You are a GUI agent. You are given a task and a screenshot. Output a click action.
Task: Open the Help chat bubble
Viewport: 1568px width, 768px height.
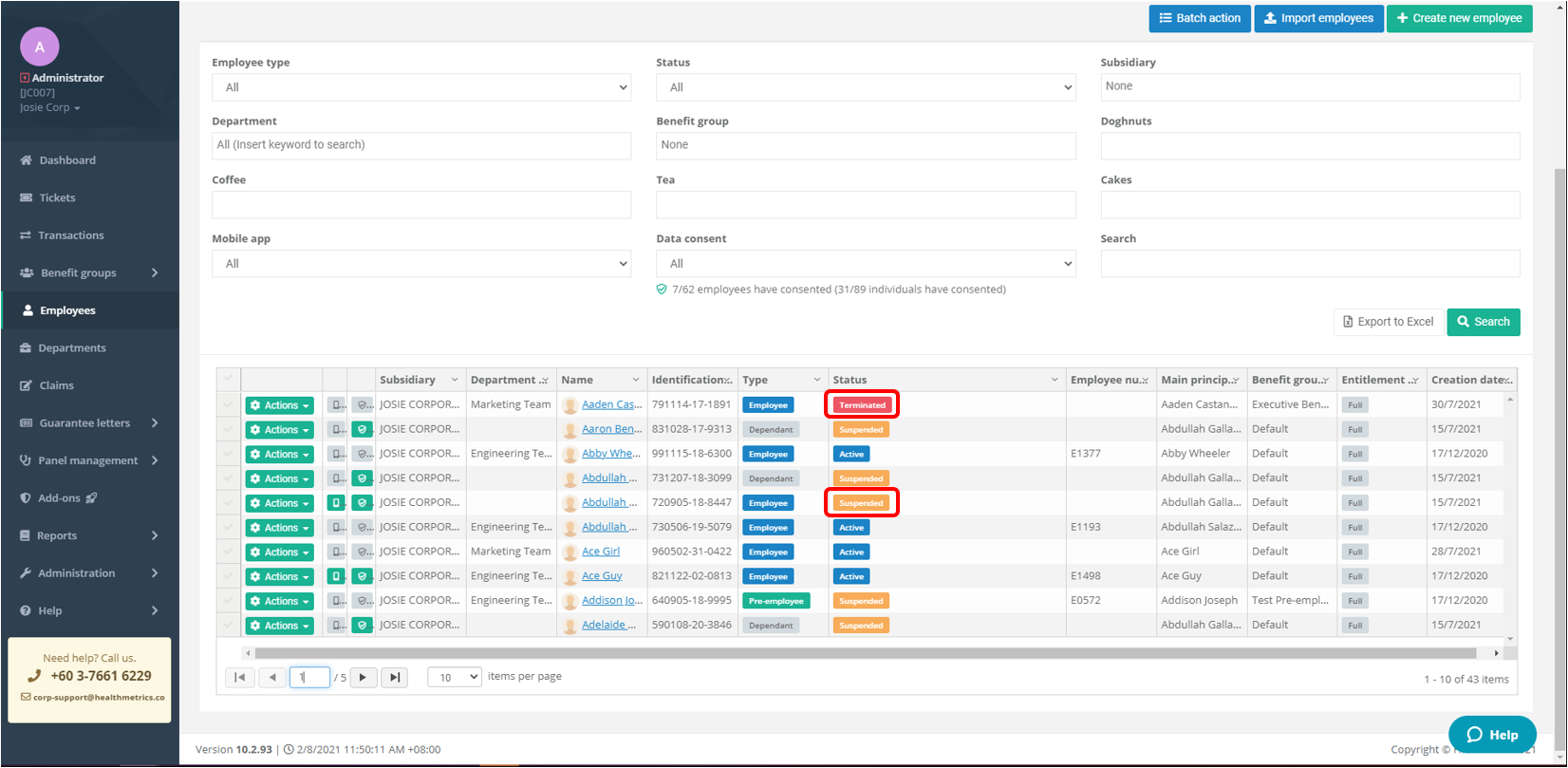coord(1492,734)
